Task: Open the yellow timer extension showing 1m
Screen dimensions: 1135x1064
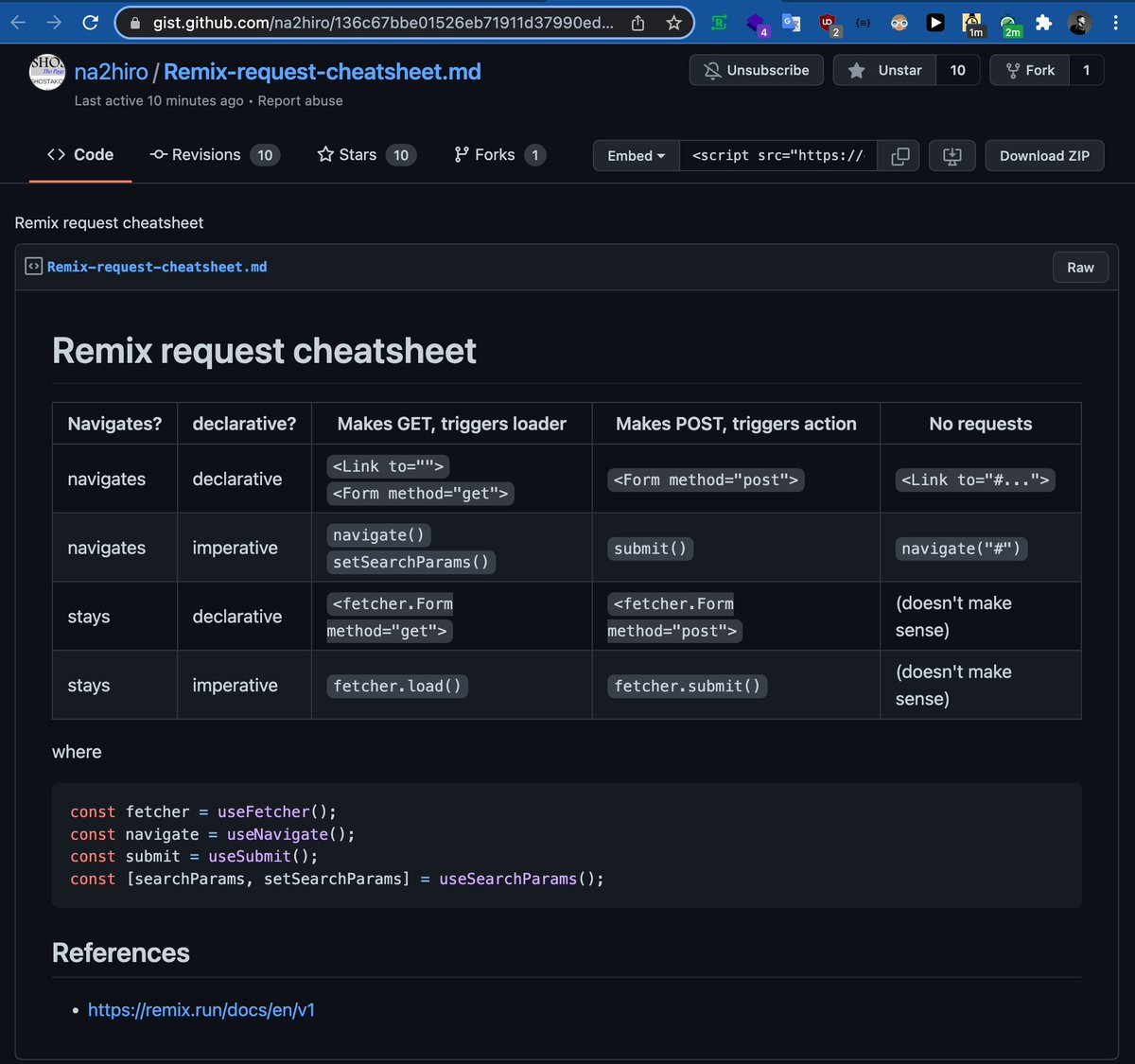Action: click(972, 25)
